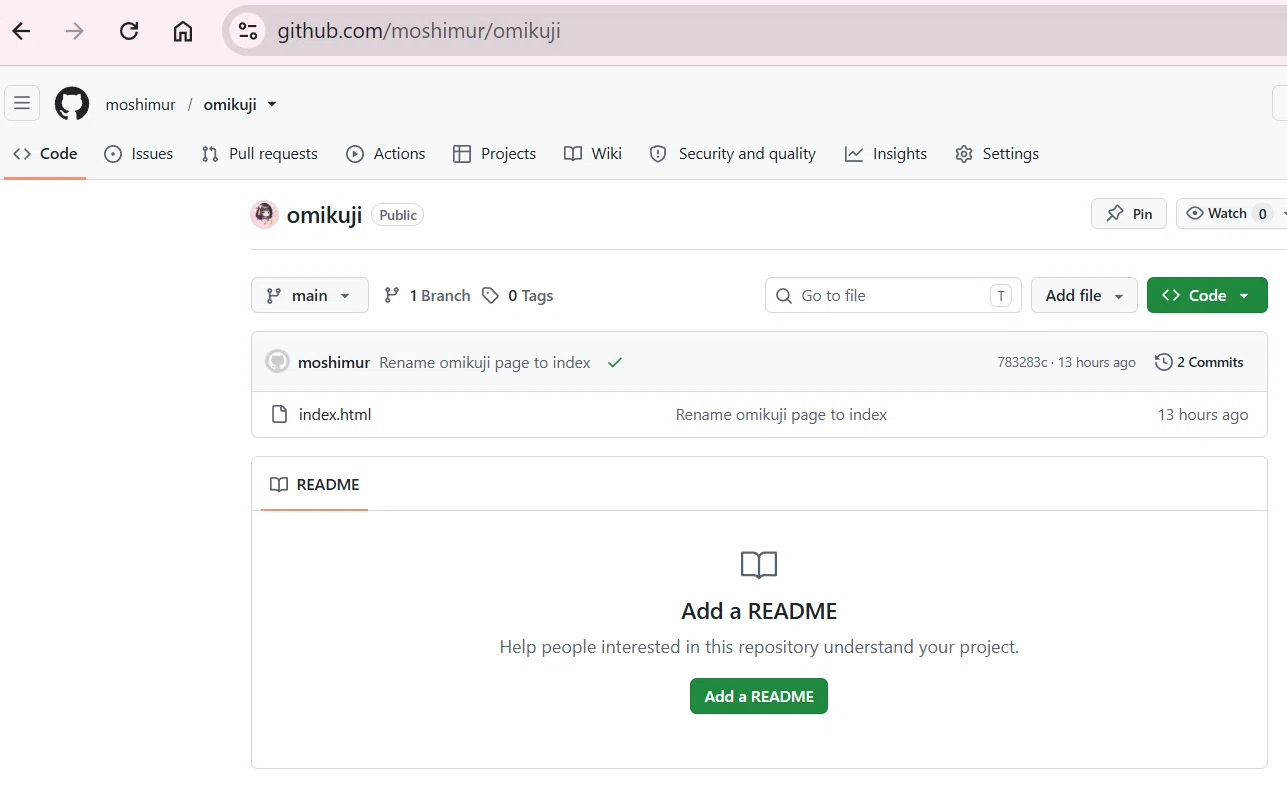
Task: Open the hamburger navigation menu
Action: 22,103
